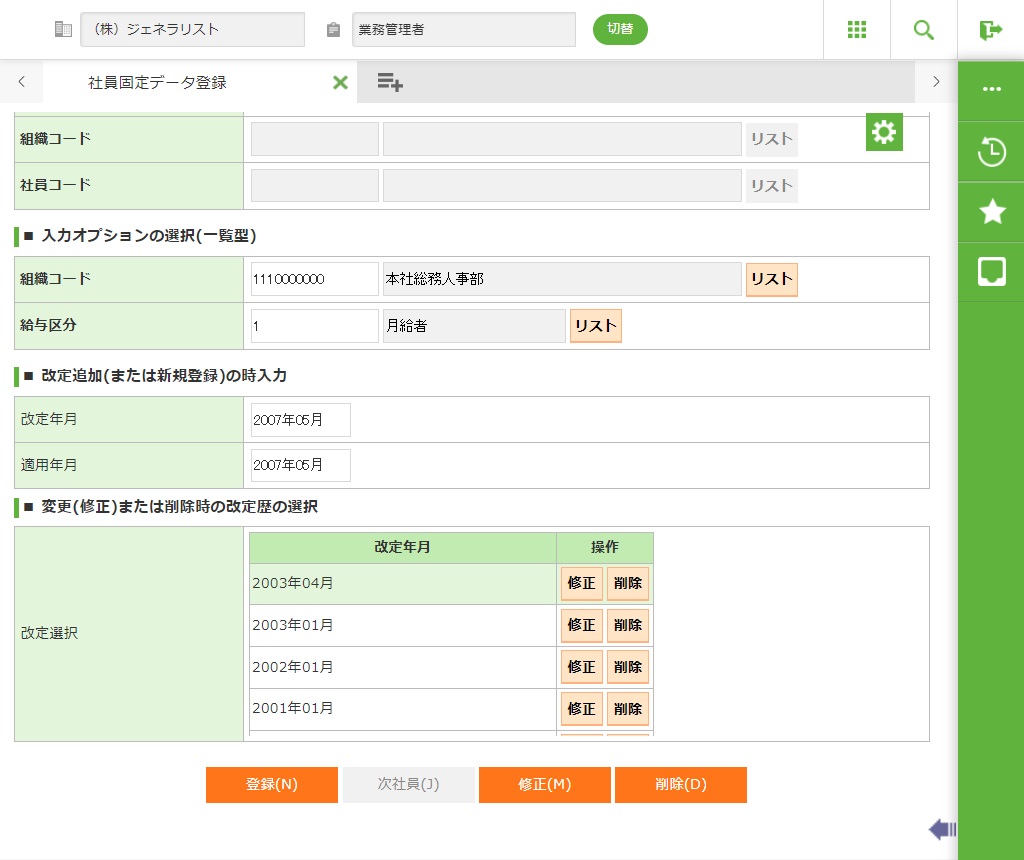This screenshot has width=1024, height=860.
Task: Open the green gear settings icon
Action: pos(884,132)
